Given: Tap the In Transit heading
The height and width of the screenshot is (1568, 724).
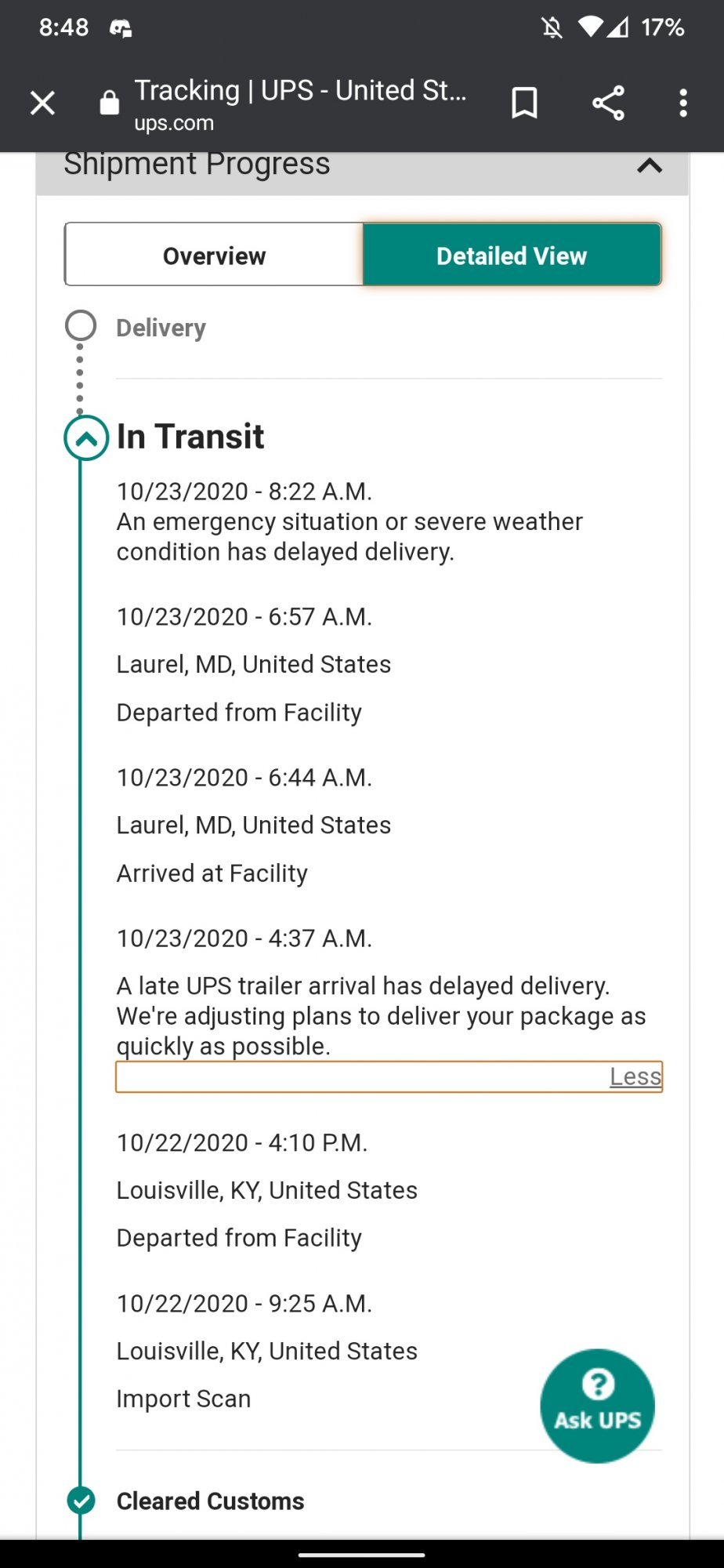Looking at the screenshot, I should pos(190,437).
